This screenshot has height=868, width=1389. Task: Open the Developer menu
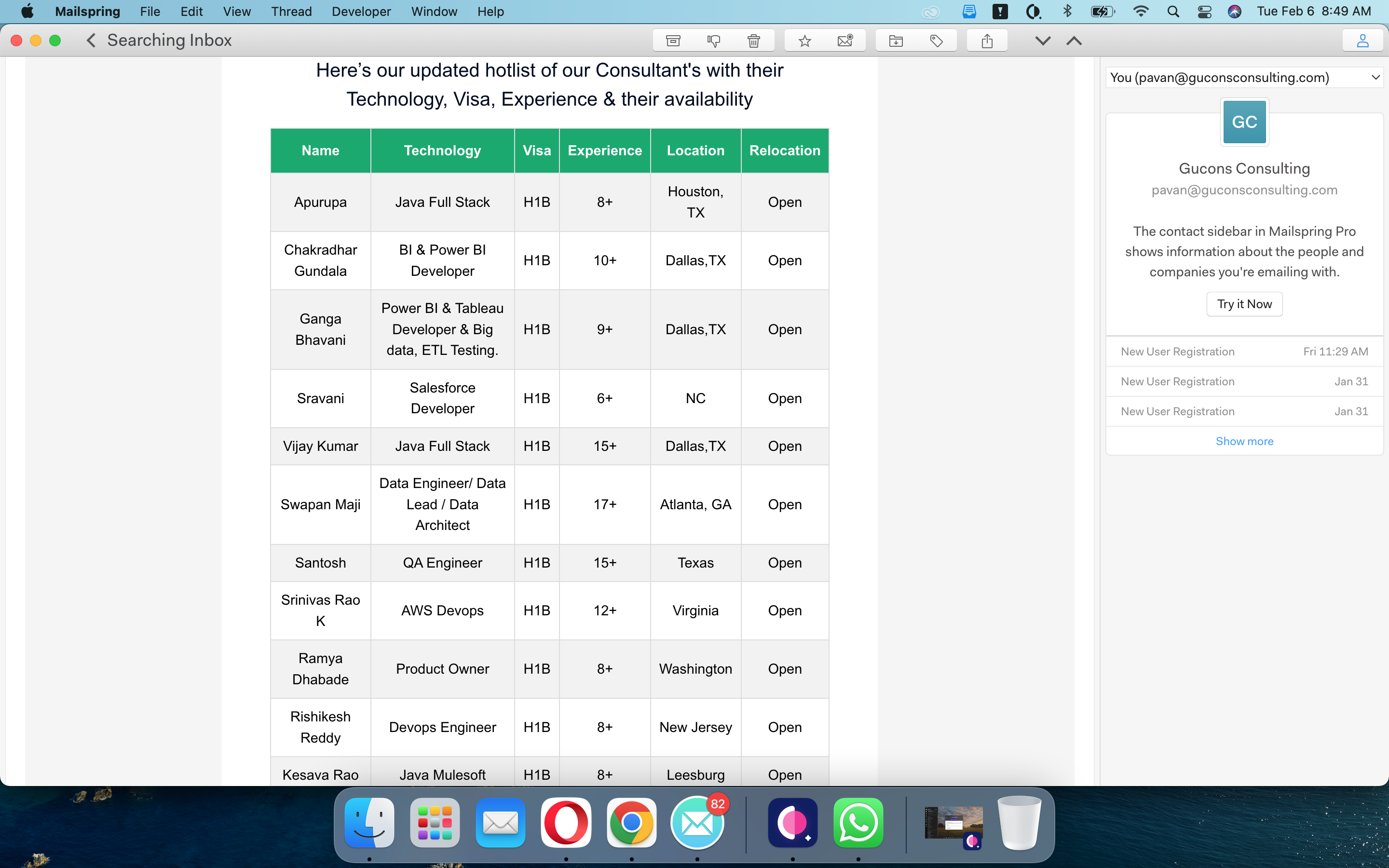[361, 12]
